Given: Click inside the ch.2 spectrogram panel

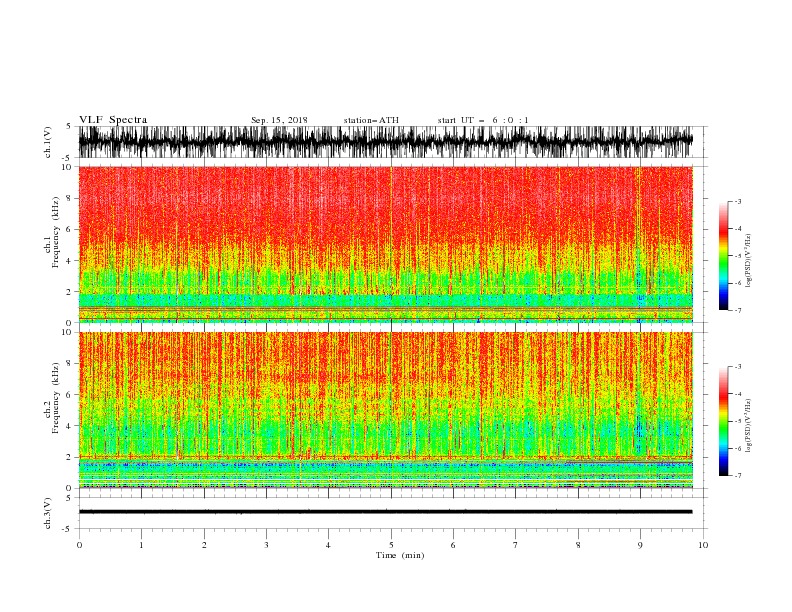Looking at the screenshot, I should point(386,410).
